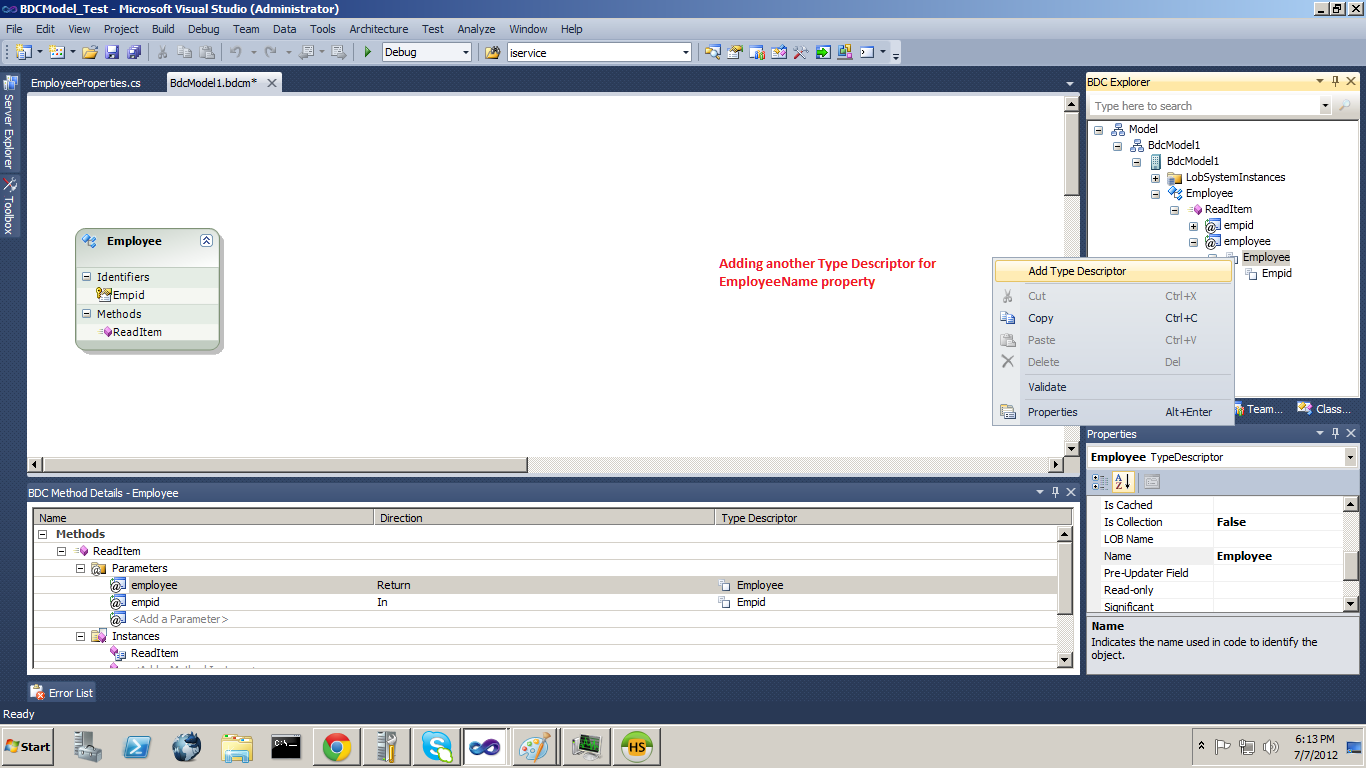Click the BDC Explorer search magnifier icon
Image resolution: width=1366 pixels, height=768 pixels.
(x=1344, y=106)
